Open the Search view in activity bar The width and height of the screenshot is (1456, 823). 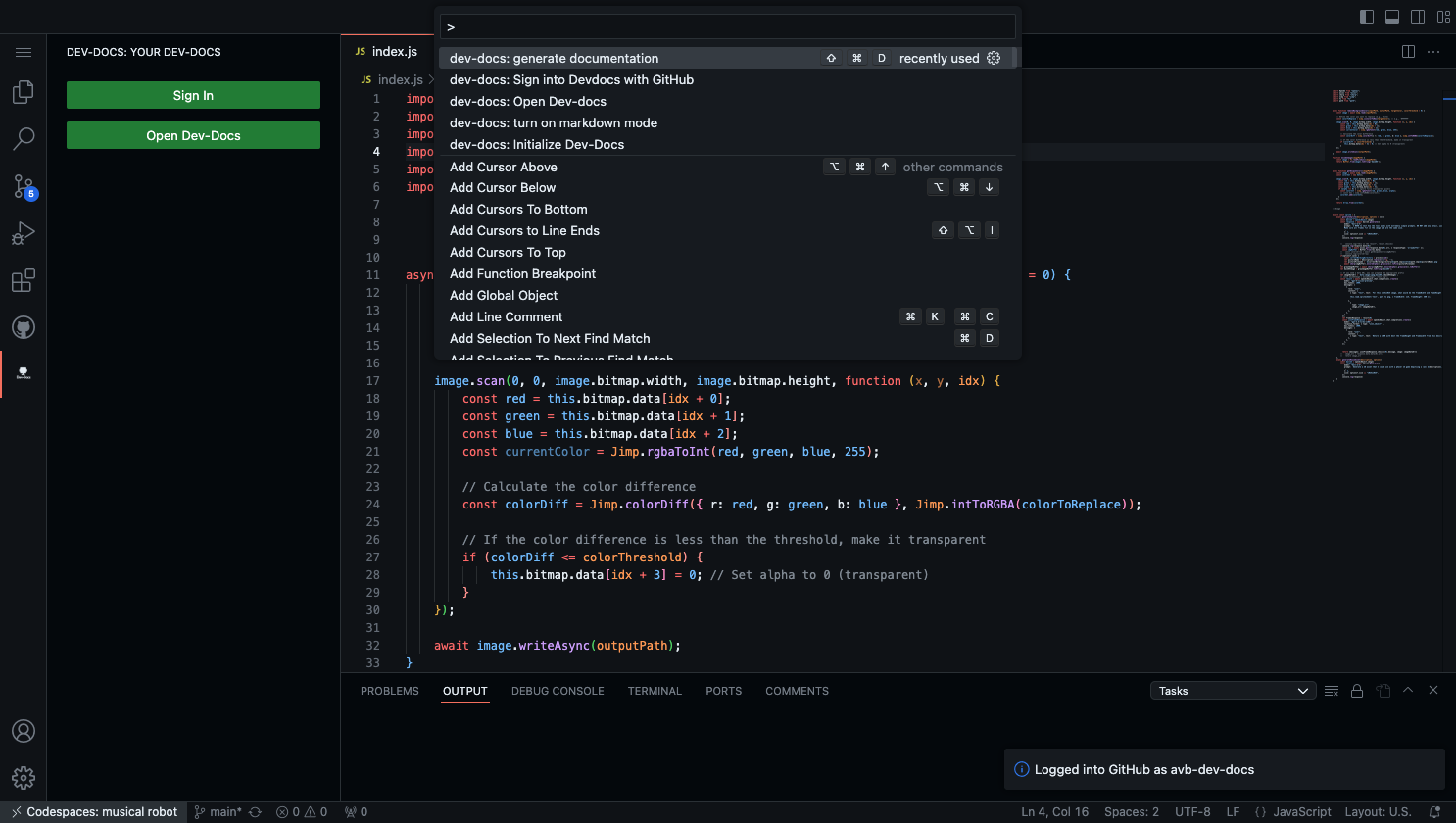point(24,139)
